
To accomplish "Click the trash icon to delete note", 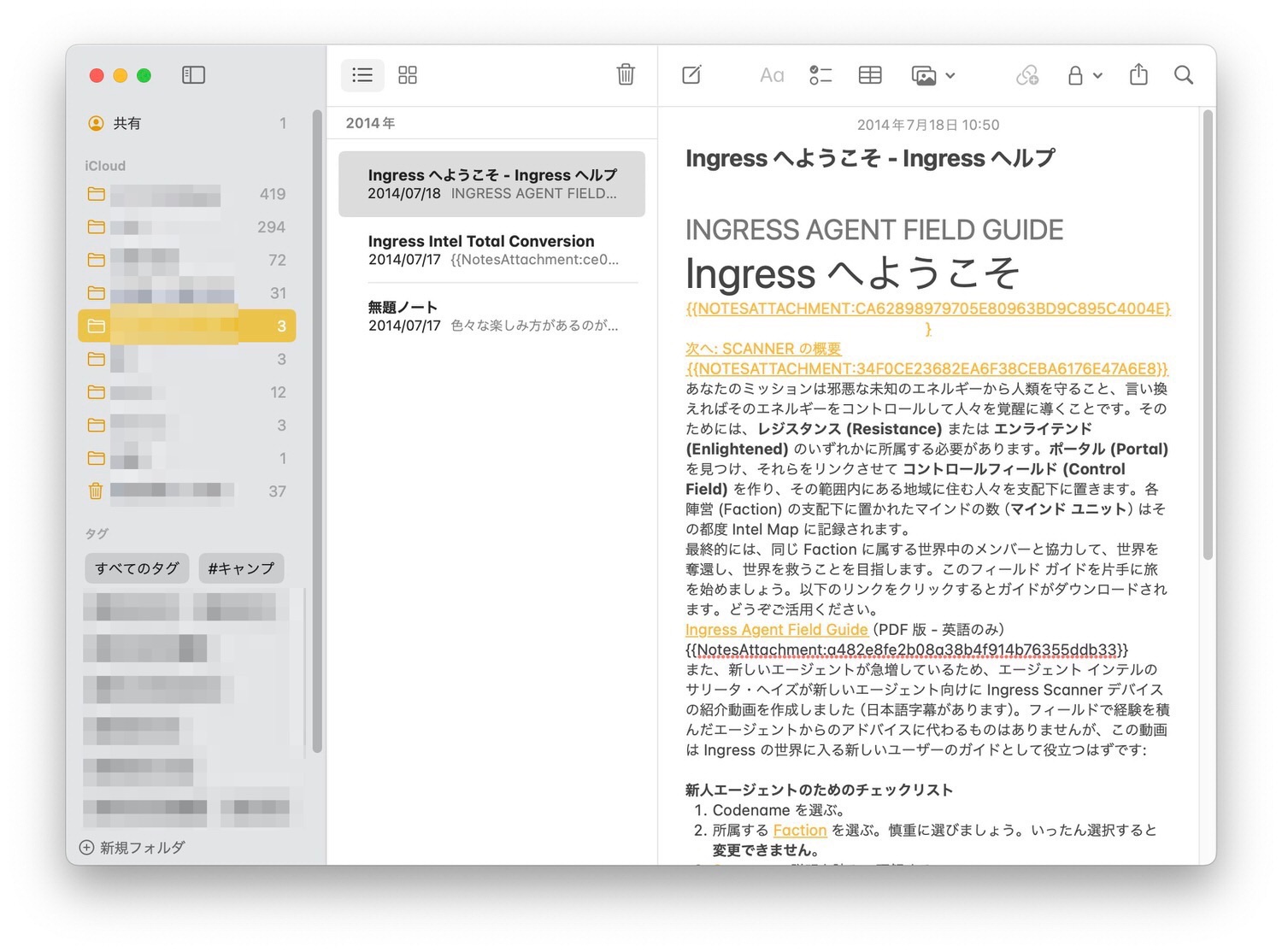I will [626, 74].
